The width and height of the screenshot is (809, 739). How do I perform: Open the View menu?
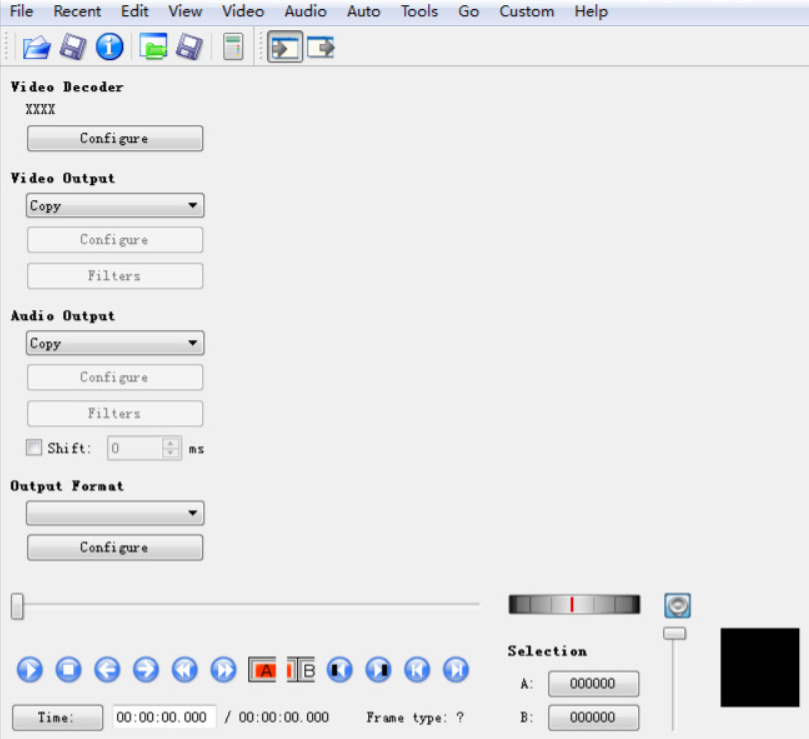click(x=185, y=11)
